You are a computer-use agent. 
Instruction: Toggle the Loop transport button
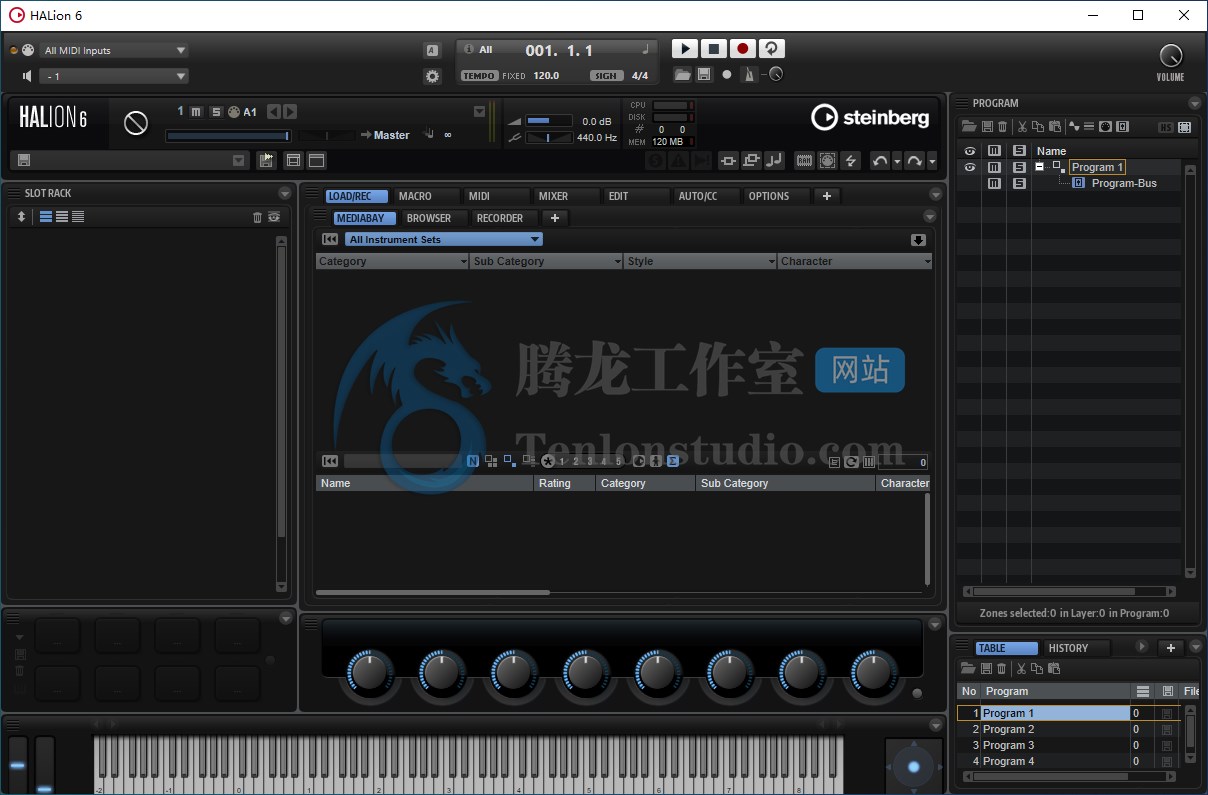[x=772, y=48]
